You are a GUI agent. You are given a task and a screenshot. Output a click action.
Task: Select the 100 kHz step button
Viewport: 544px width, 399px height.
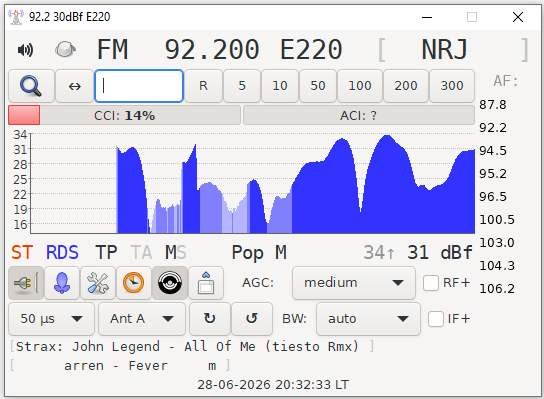tap(360, 86)
